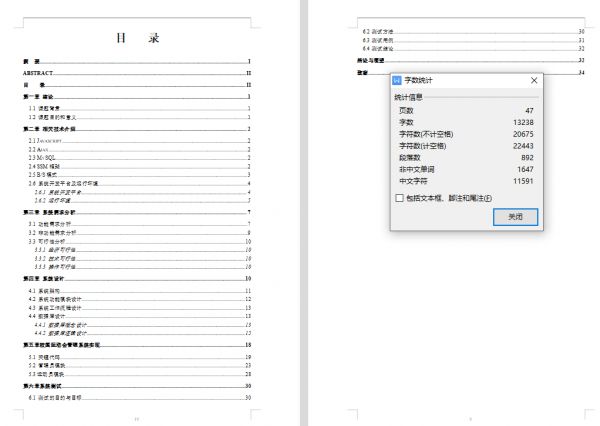Navigate to the 第四章 系统设计 chapter entry
Image resolution: width=600 pixels, height=426 pixels.
click(48, 278)
